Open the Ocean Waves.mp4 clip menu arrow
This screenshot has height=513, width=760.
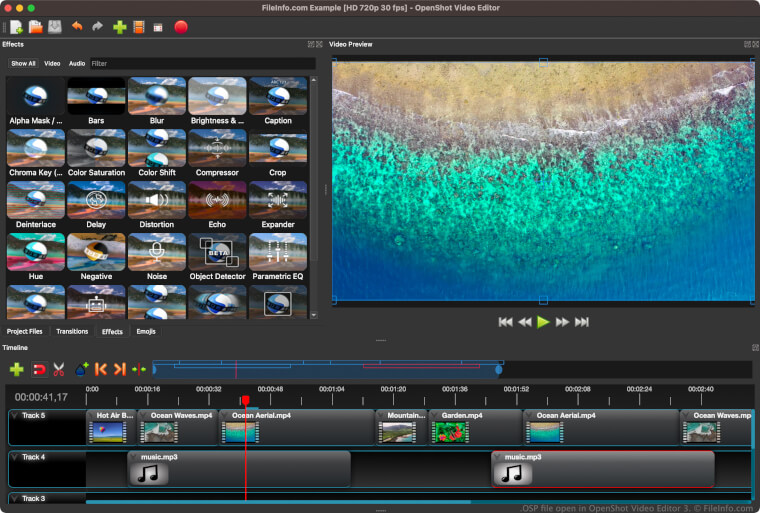(x=145, y=415)
